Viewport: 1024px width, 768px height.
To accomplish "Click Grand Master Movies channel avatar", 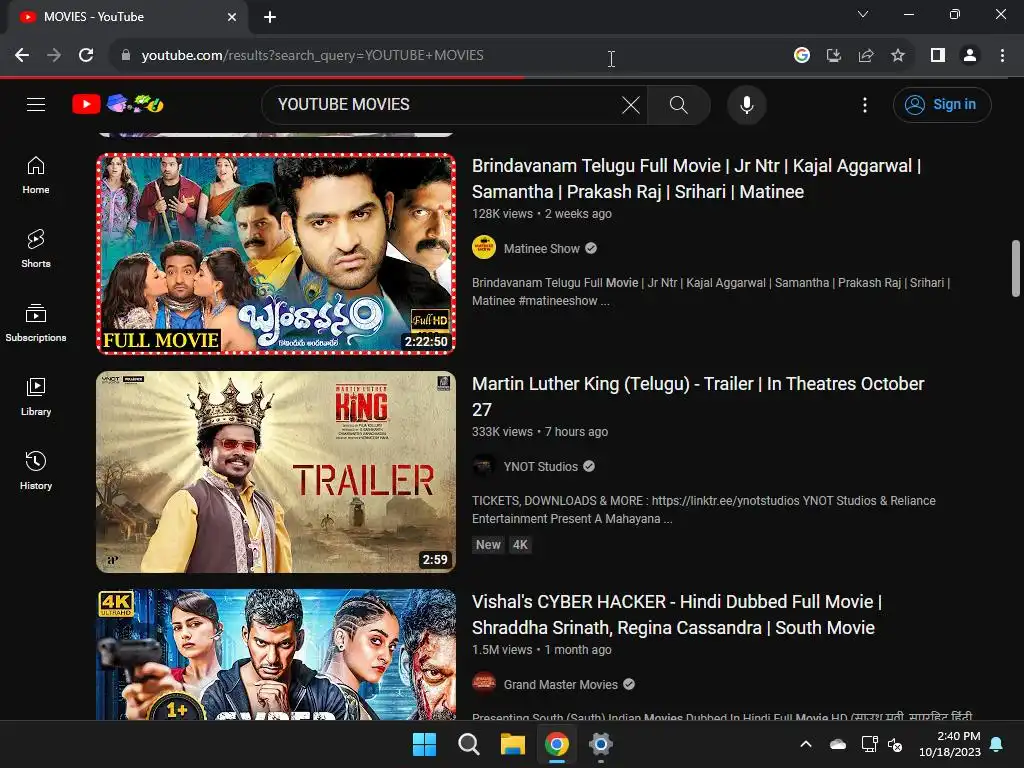I will (x=484, y=684).
